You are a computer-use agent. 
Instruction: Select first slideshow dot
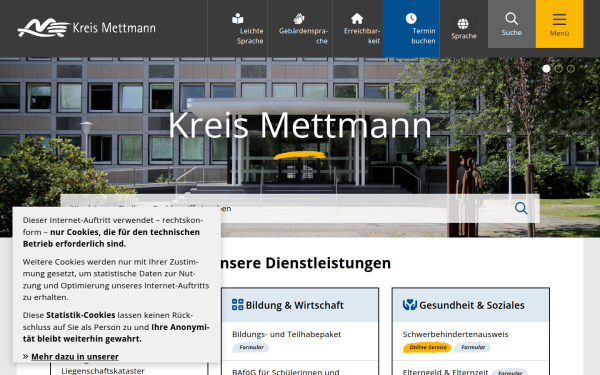tap(546, 68)
